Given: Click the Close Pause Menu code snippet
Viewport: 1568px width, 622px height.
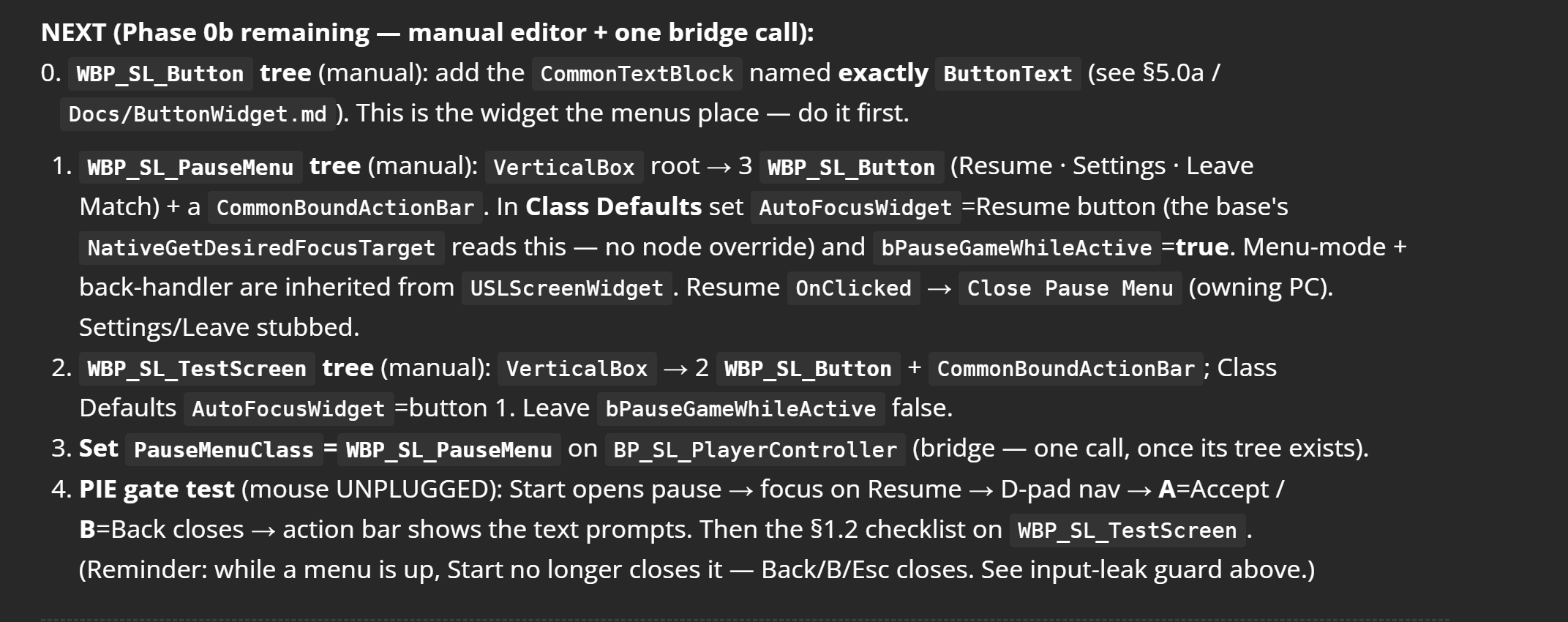Looking at the screenshot, I should coord(1070,288).
